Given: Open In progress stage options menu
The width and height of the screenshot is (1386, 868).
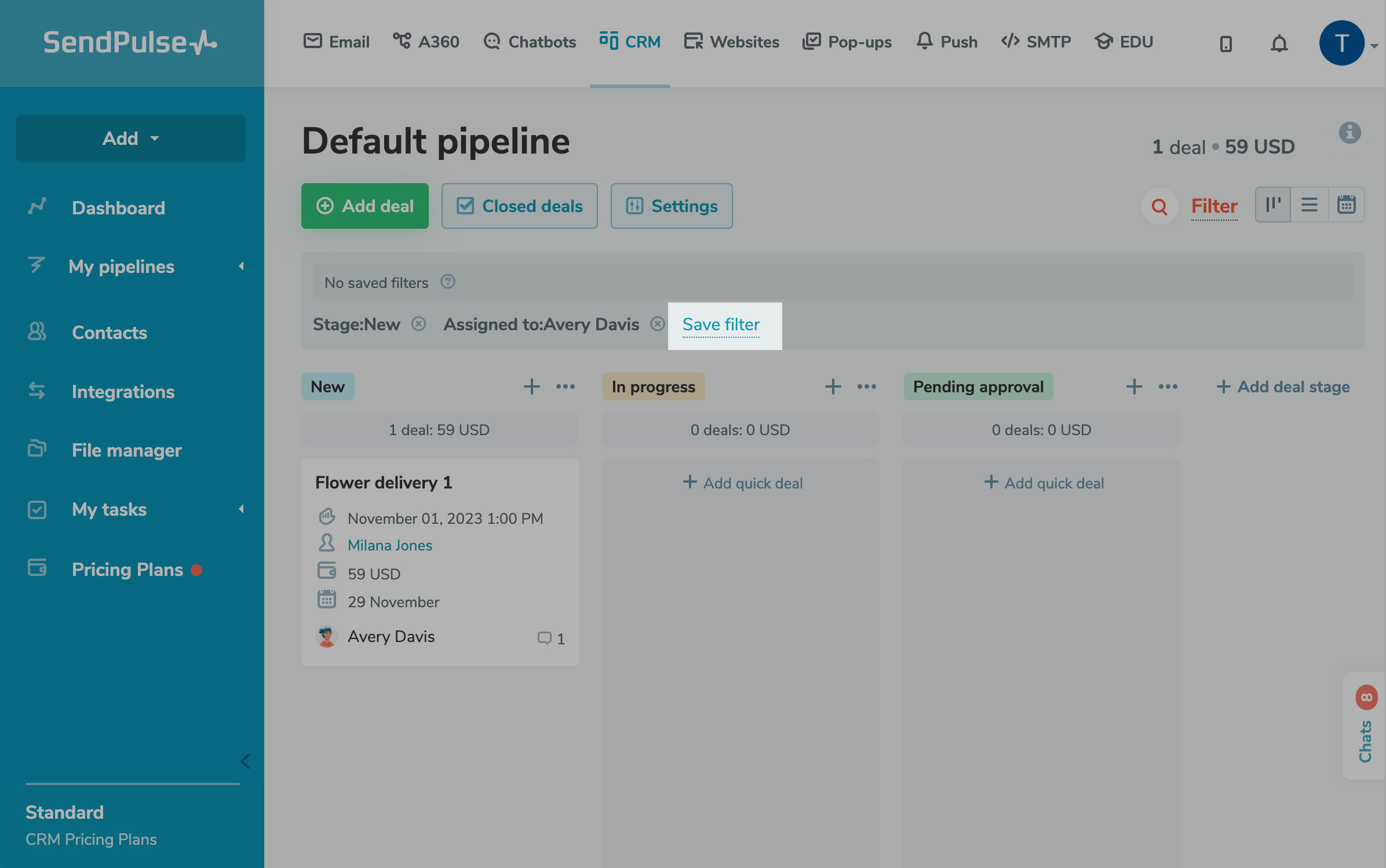Looking at the screenshot, I should 867,386.
